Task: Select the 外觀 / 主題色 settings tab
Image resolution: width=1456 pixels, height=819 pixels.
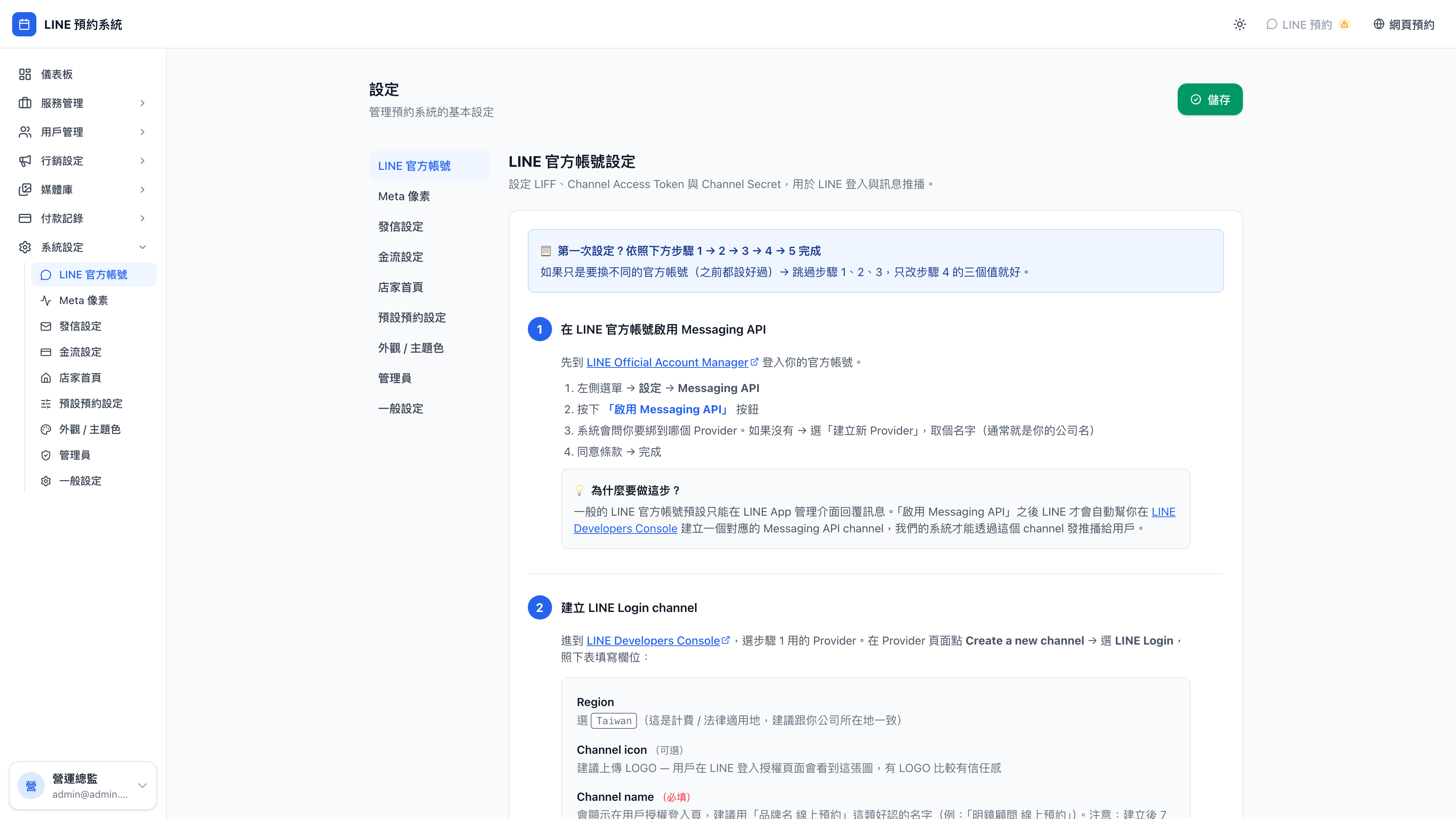Action: (x=430, y=348)
